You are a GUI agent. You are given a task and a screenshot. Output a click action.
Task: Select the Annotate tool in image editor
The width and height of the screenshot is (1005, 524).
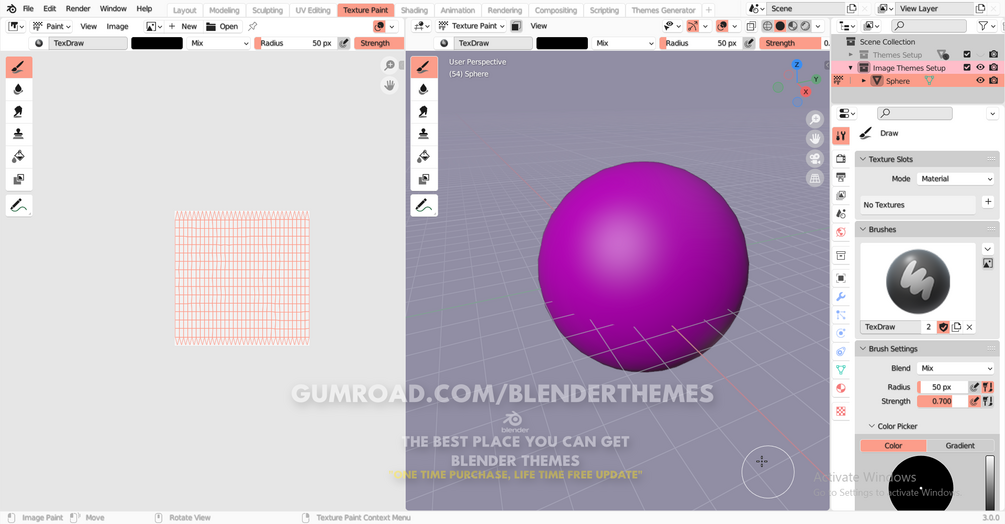(19, 206)
